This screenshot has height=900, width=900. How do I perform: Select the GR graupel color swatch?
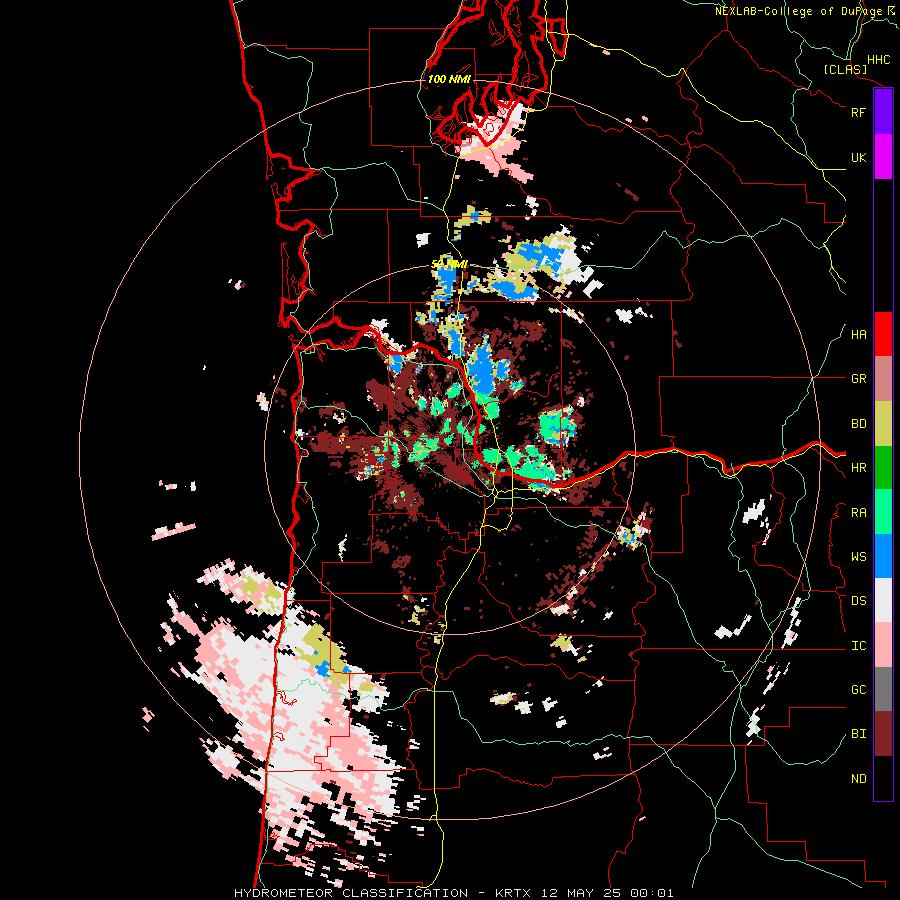pyautogui.click(x=883, y=379)
